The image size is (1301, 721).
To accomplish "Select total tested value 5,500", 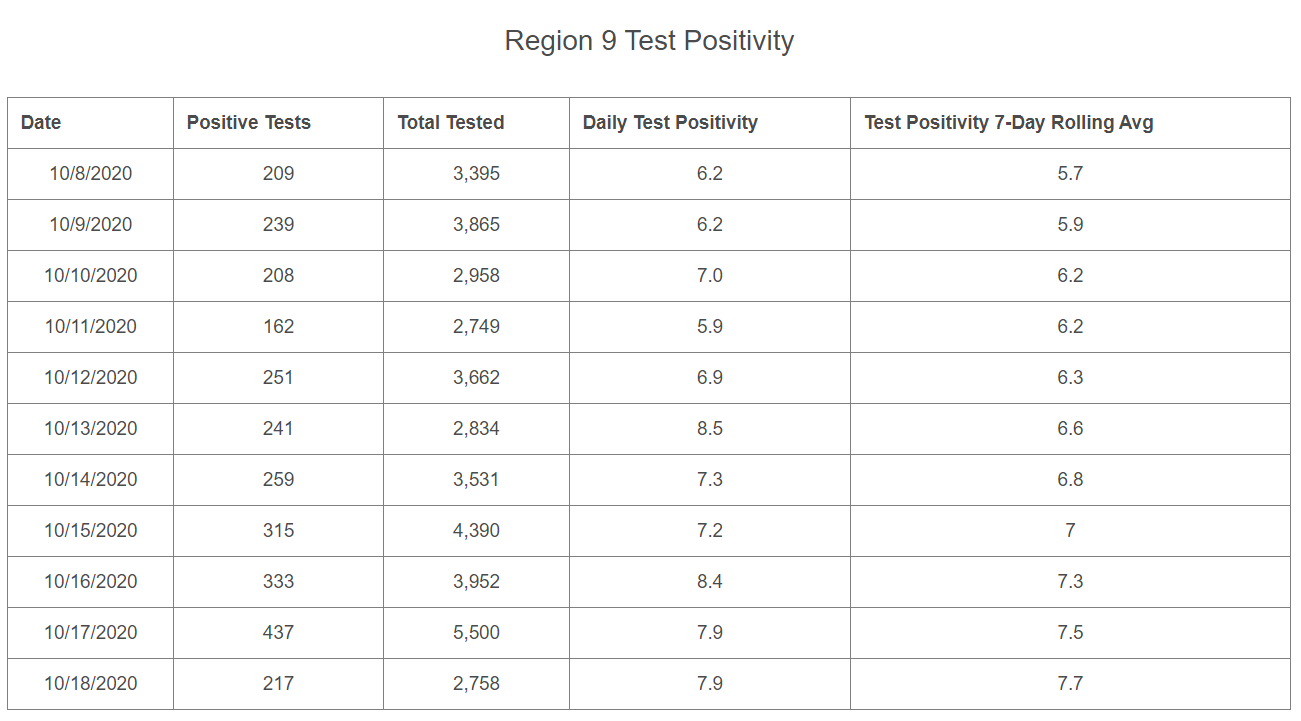I will pyautogui.click(x=476, y=633).
